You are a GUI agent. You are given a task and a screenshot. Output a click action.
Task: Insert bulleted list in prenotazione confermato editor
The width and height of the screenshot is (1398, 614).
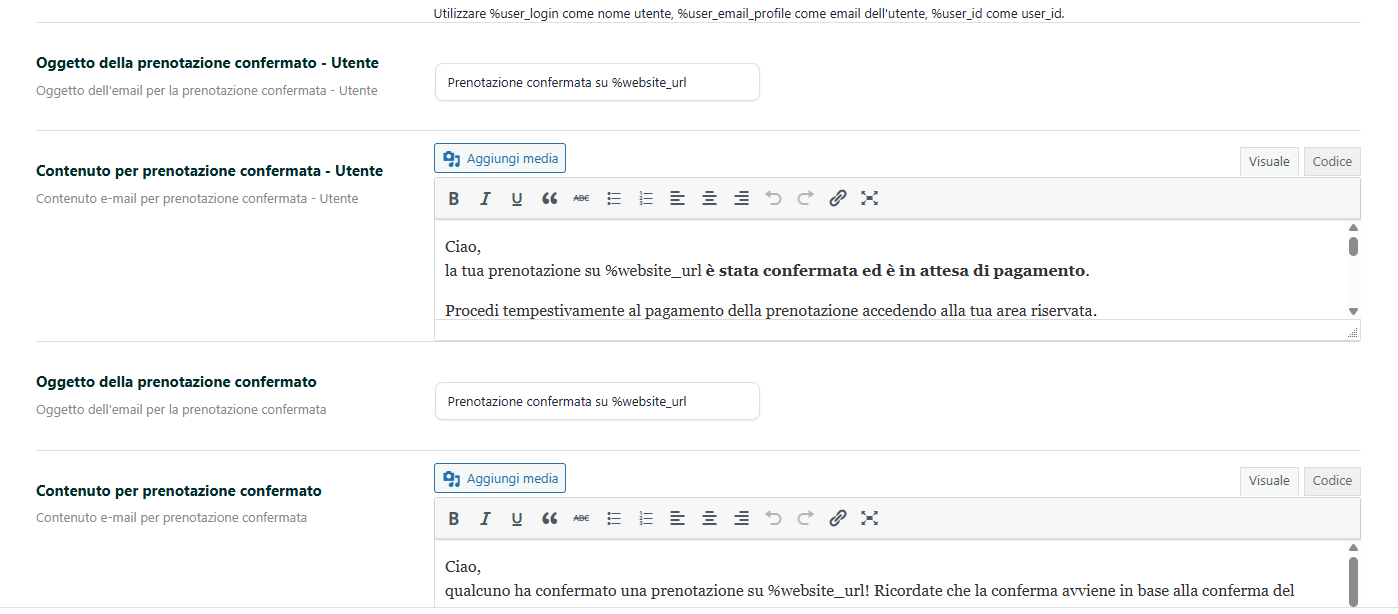coord(614,518)
